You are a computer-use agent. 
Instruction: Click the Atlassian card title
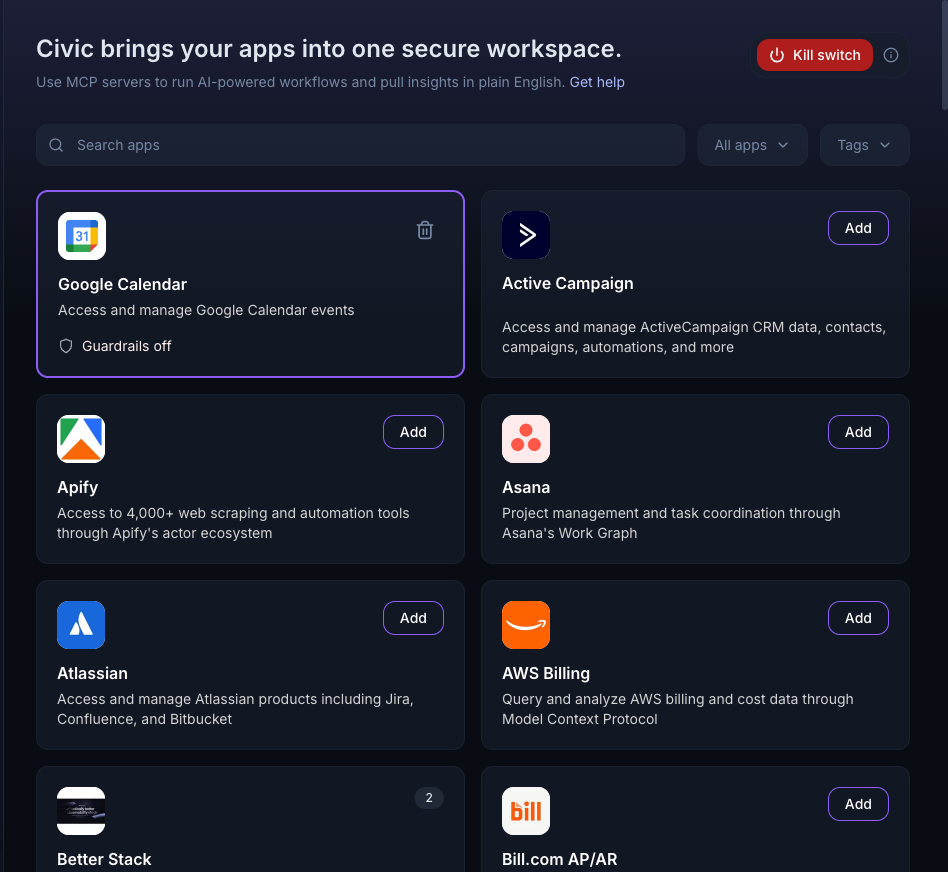pos(92,673)
